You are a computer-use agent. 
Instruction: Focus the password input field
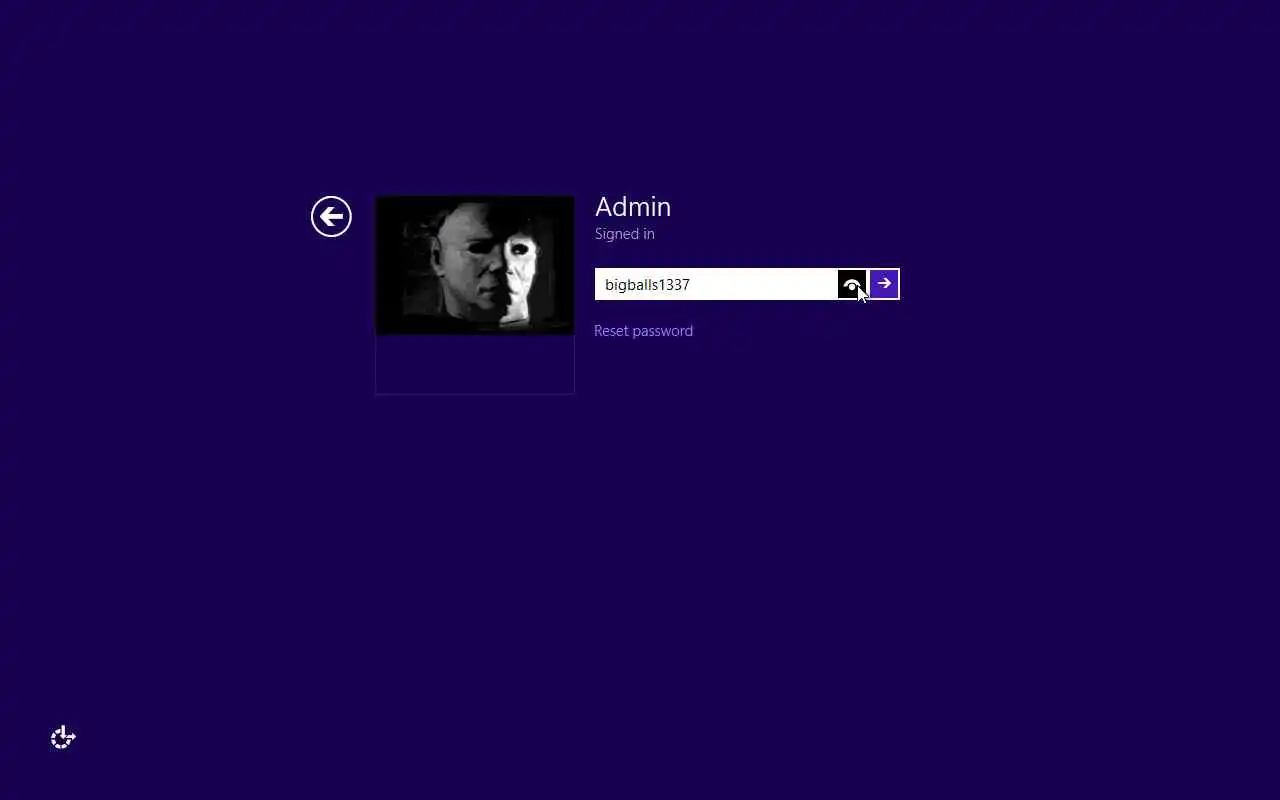point(716,284)
